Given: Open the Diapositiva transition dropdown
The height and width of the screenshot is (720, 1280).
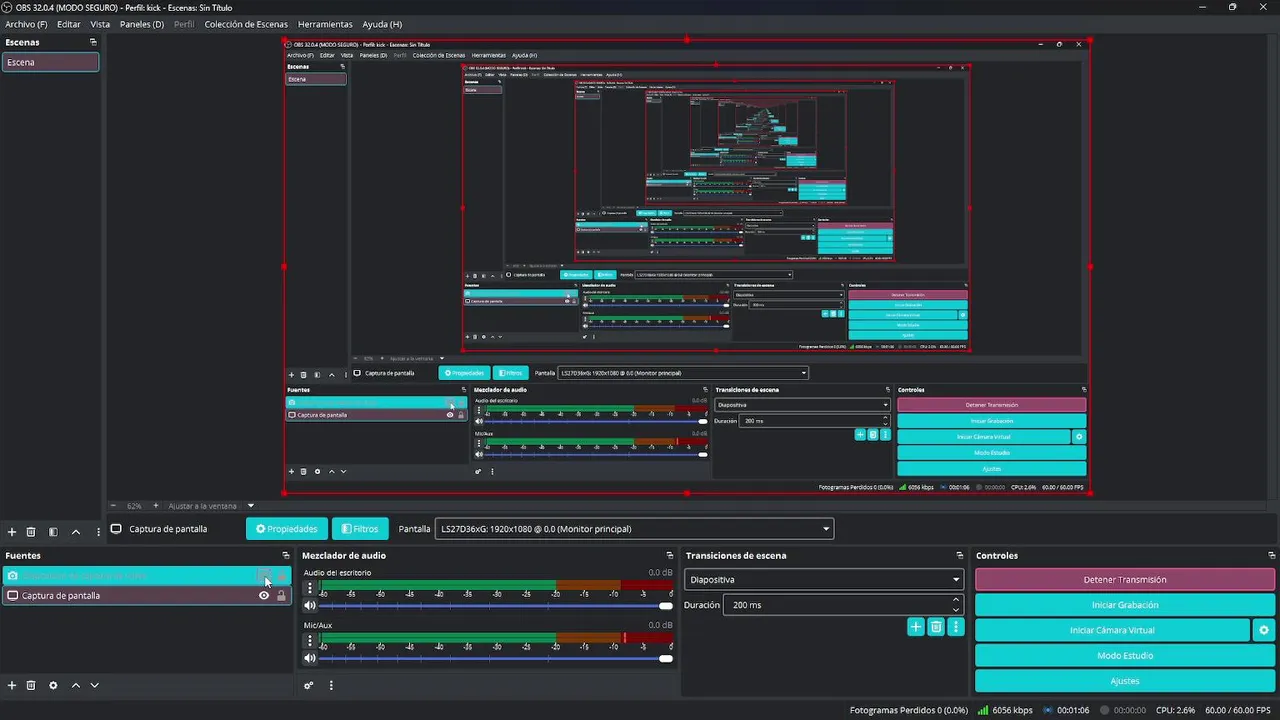Looking at the screenshot, I should 823,579.
